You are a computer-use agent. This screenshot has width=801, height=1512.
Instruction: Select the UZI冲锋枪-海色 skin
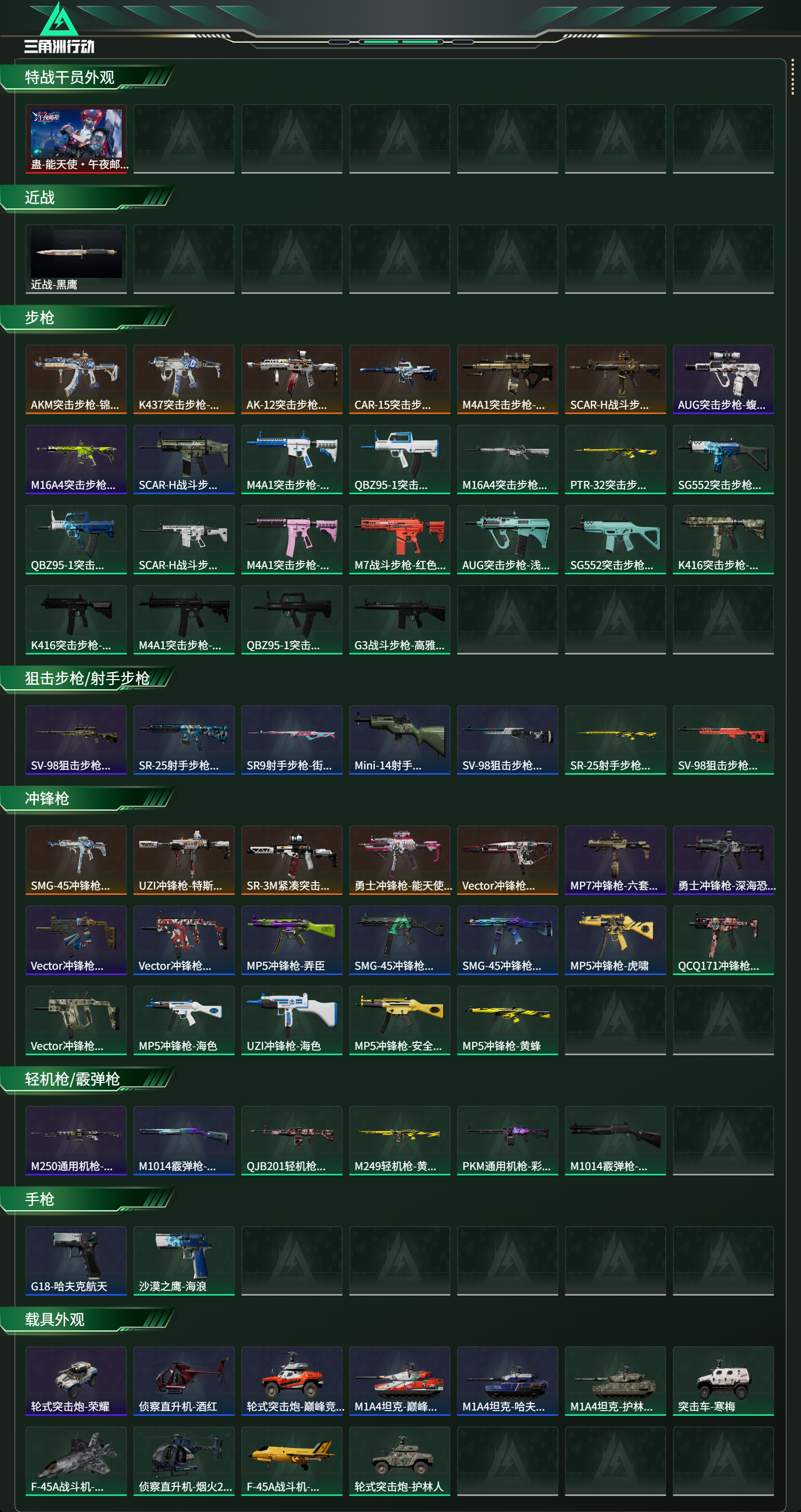(292, 1020)
